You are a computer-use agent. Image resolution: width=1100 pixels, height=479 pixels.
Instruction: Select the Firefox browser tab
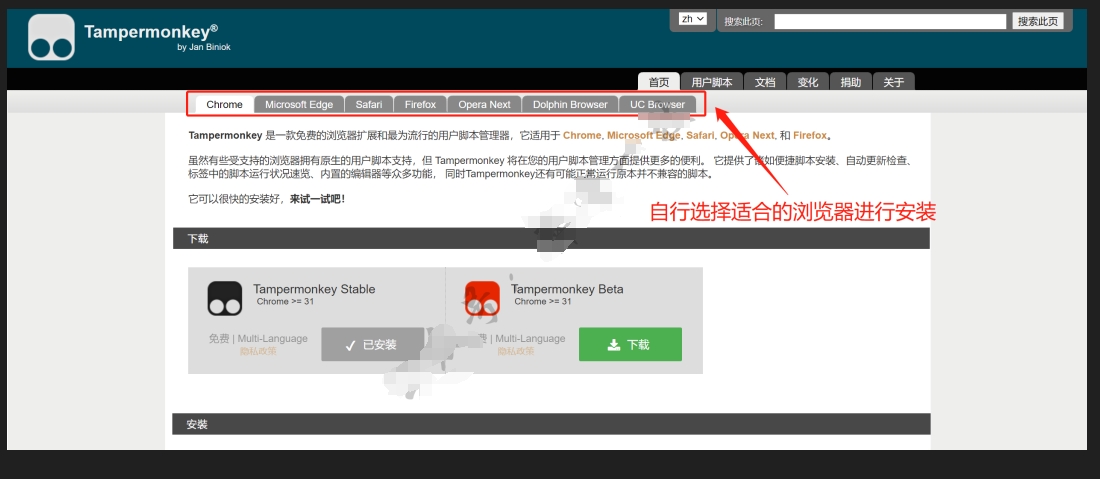pos(420,104)
